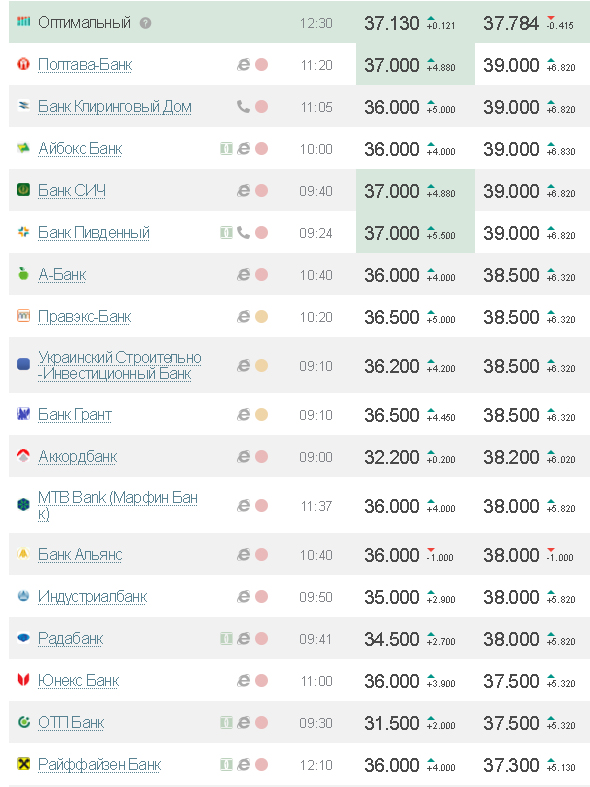
Task: Click Айбокс Банк sell rate 39.000
Action: tap(511, 149)
